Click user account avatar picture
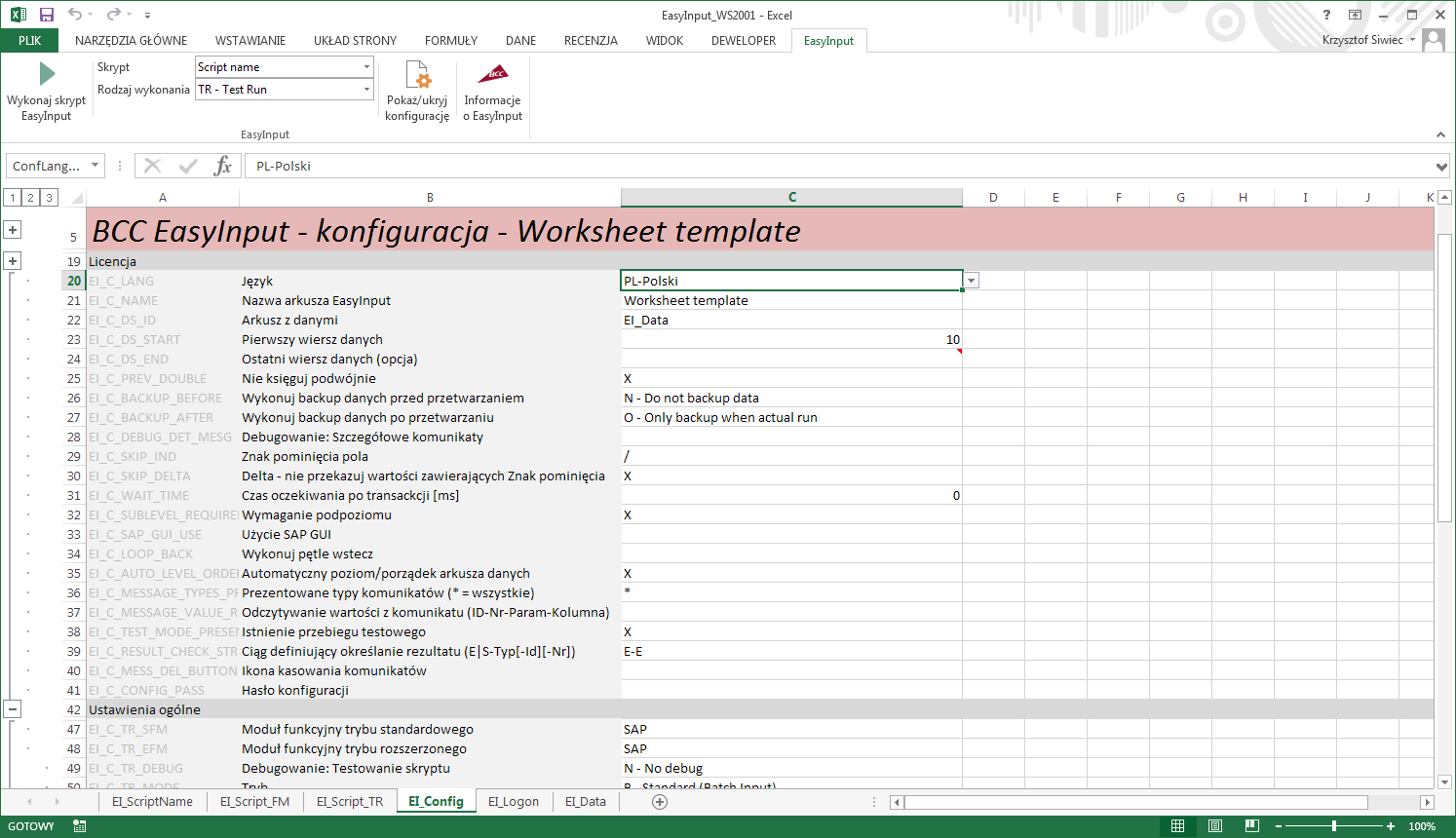This screenshot has width=1456, height=838. click(x=1434, y=40)
